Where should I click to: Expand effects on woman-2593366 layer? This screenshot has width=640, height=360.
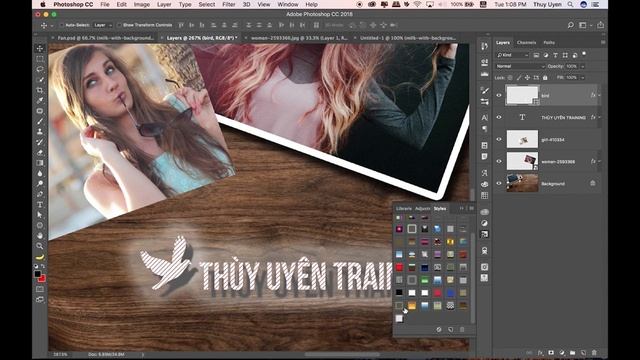600,161
